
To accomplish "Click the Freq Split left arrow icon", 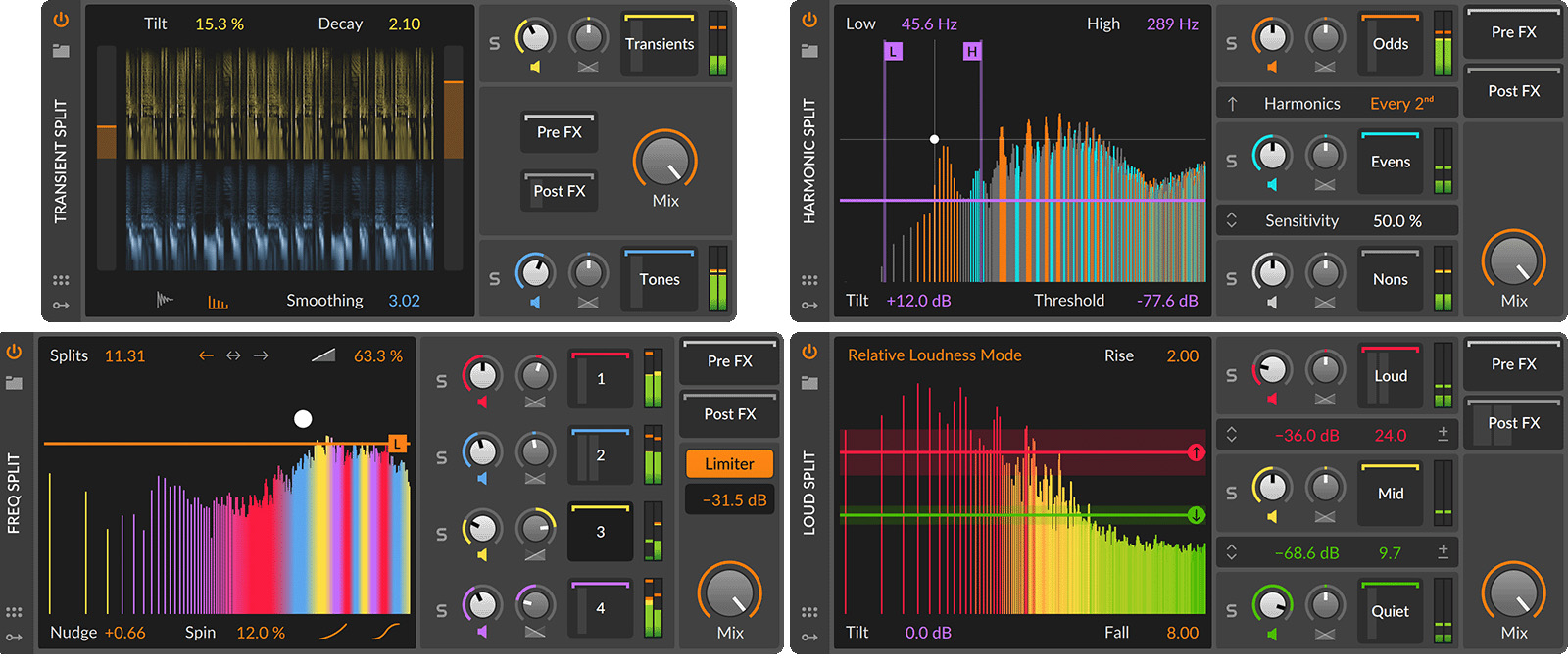I will [206, 355].
